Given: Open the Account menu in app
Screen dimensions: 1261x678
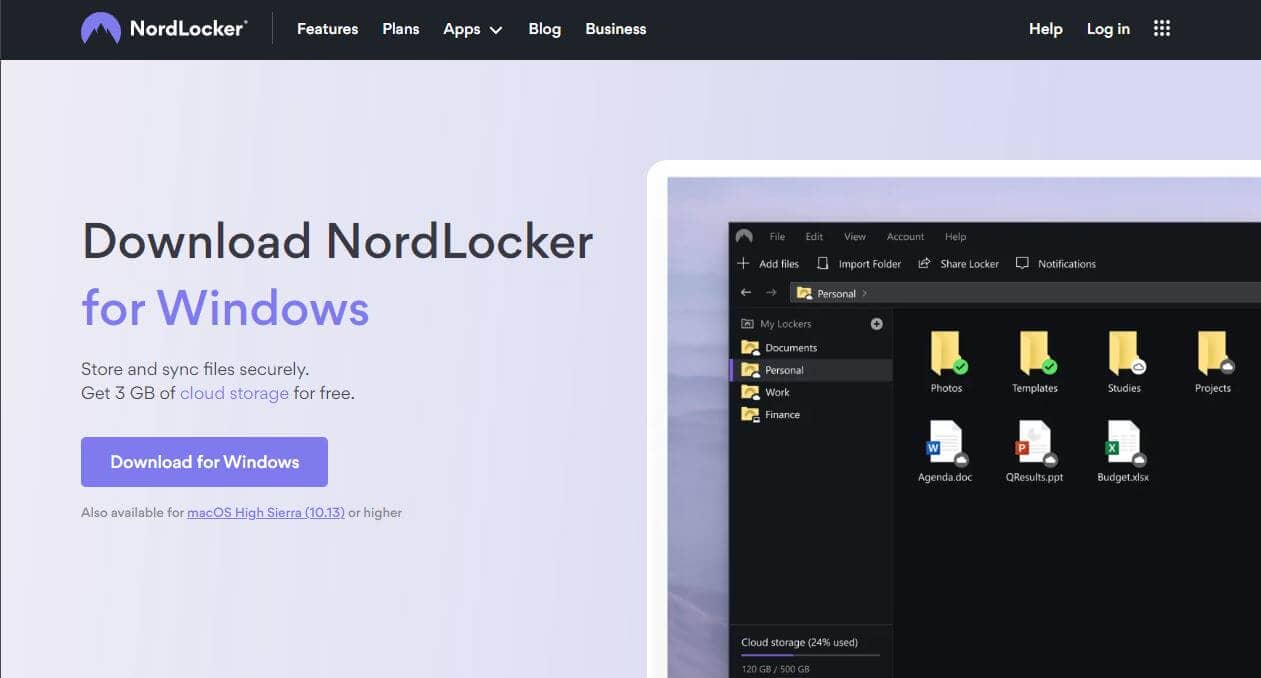Looking at the screenshot, I should (x=904, y=236).
